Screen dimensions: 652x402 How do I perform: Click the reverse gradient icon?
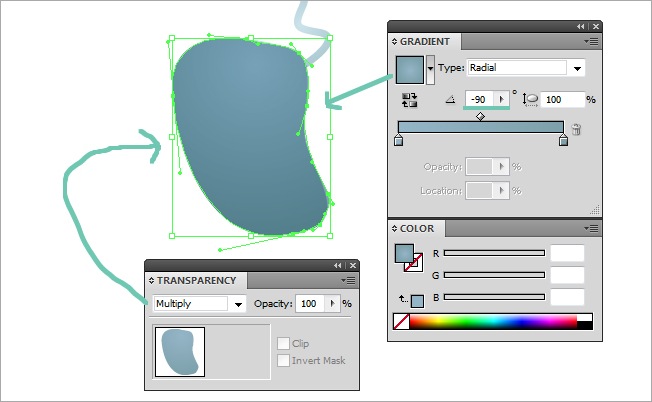tap(409, 100)
